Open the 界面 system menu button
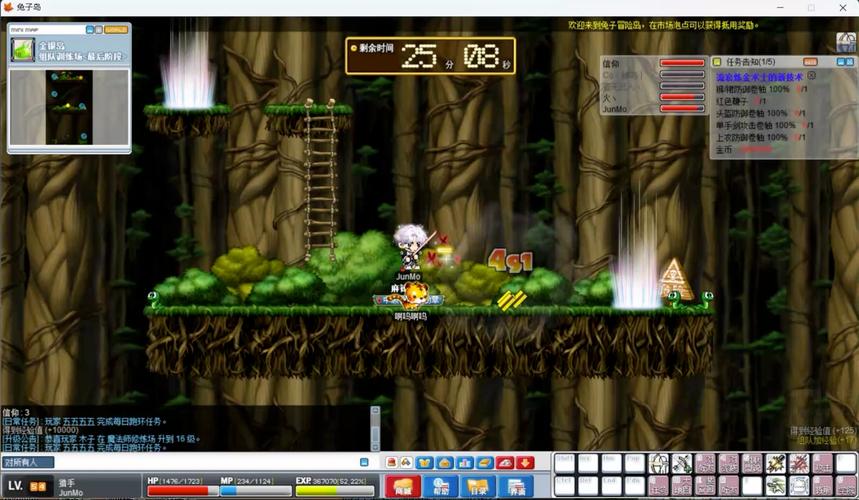 click(517, 487)
